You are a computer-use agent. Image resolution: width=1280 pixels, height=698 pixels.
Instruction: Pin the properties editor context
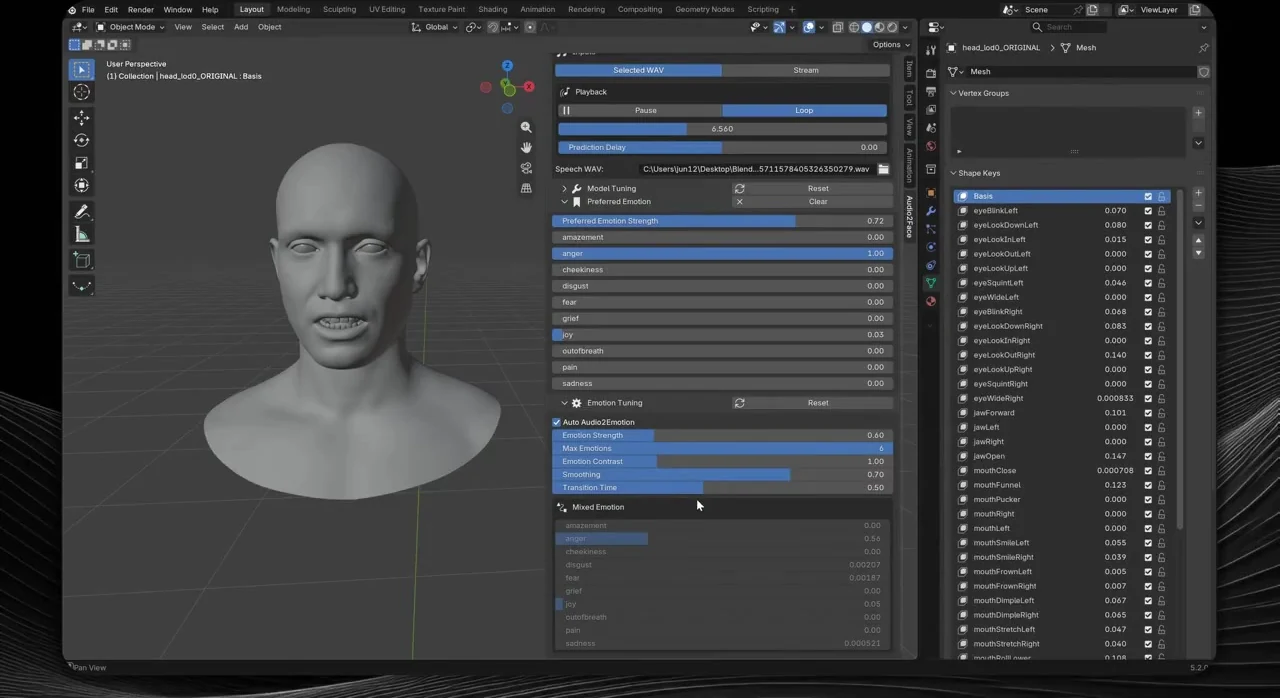[x=1203, y=48]
